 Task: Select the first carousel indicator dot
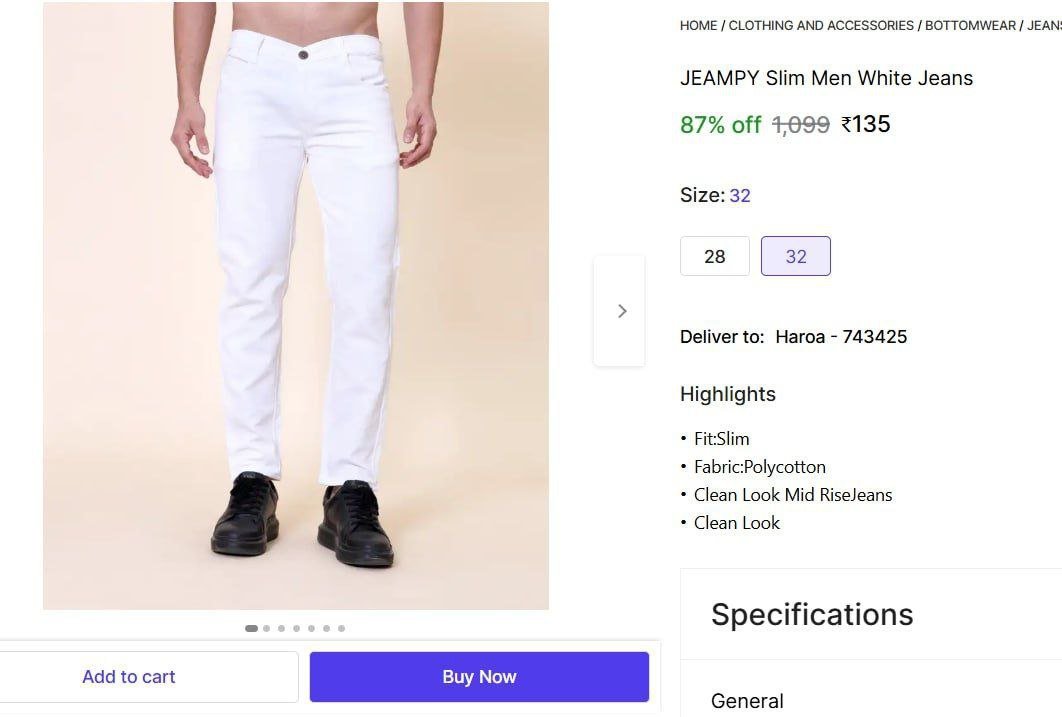(251, 629)
